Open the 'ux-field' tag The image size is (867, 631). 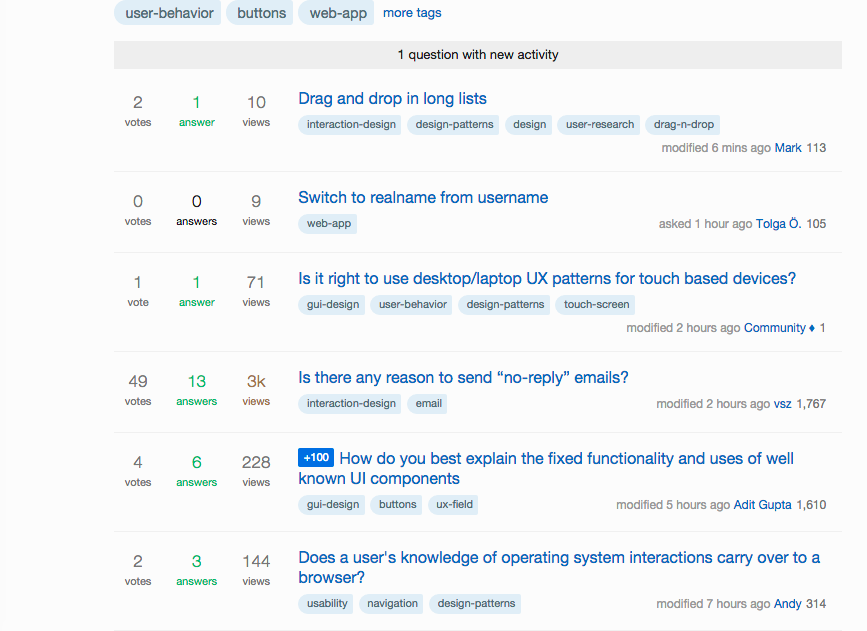[x=453, y=504]
